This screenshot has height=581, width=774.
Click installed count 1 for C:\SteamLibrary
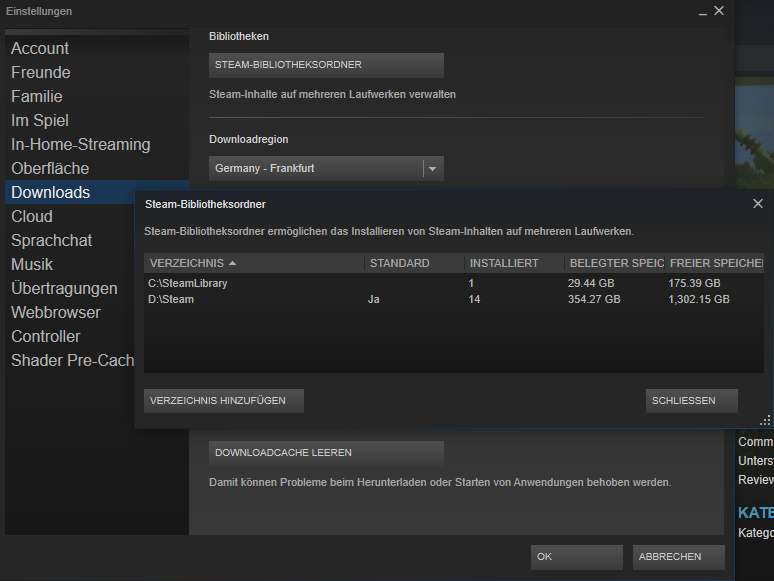tap(471, 283)
